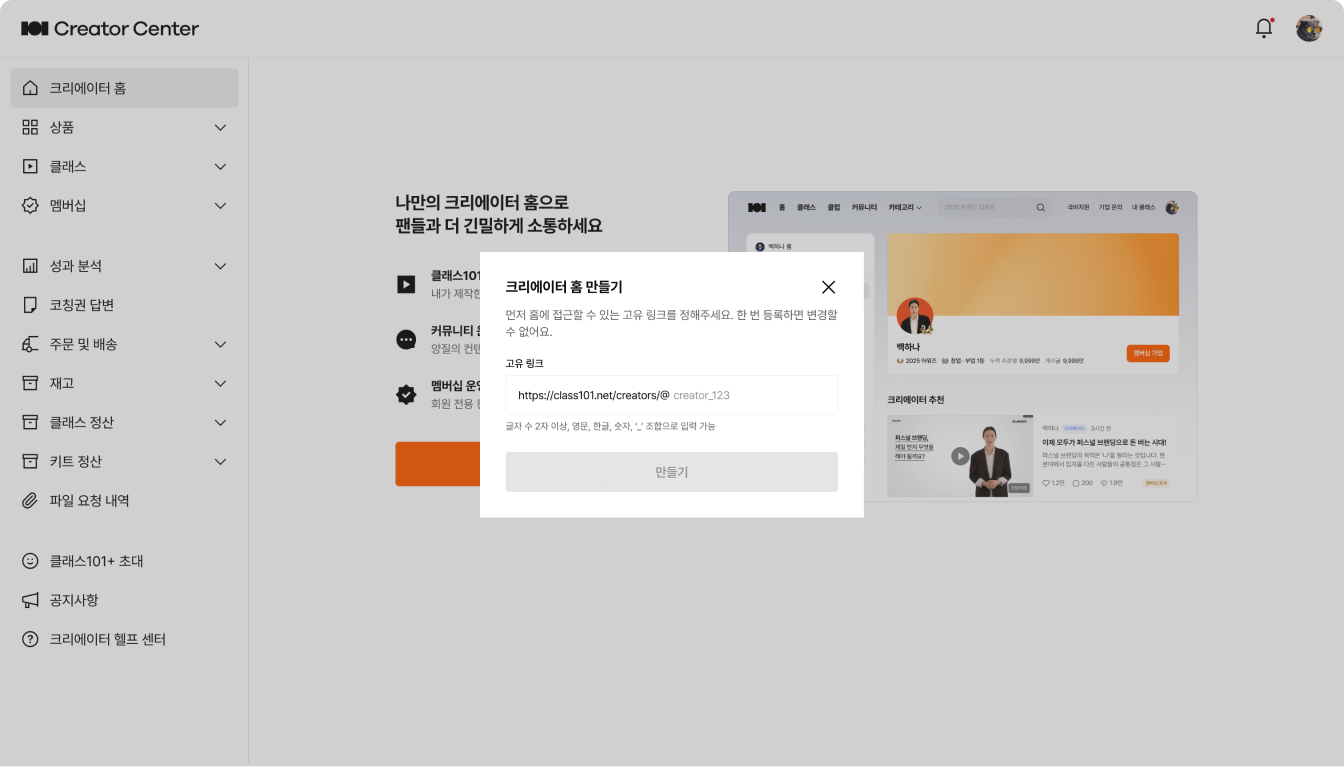
Task: Click the 글자 수 2자 이상 hint text
Action: (x=610, y=426)
